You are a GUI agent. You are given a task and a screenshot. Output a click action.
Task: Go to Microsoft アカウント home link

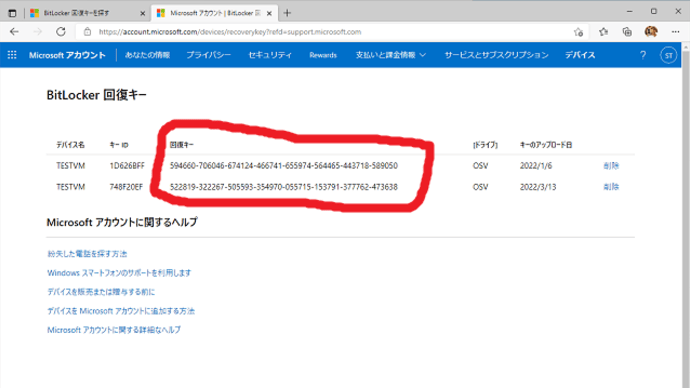tap(67, 55)
